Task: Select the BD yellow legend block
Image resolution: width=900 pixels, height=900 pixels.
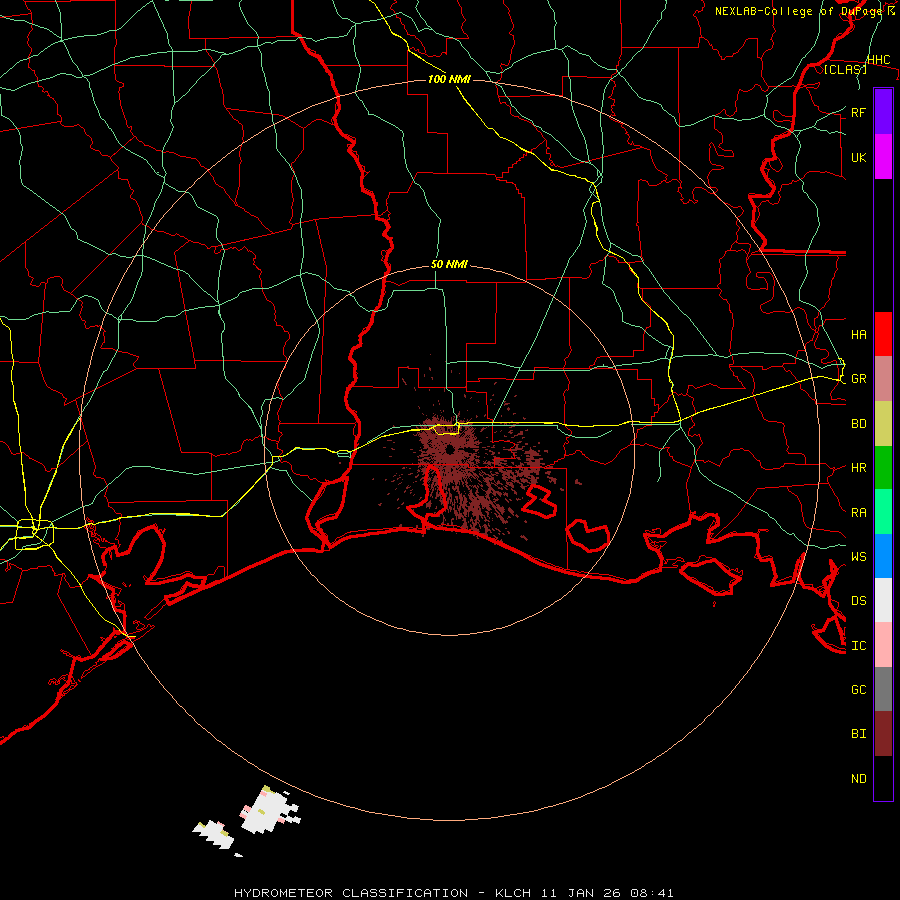Action: point(883,424)
